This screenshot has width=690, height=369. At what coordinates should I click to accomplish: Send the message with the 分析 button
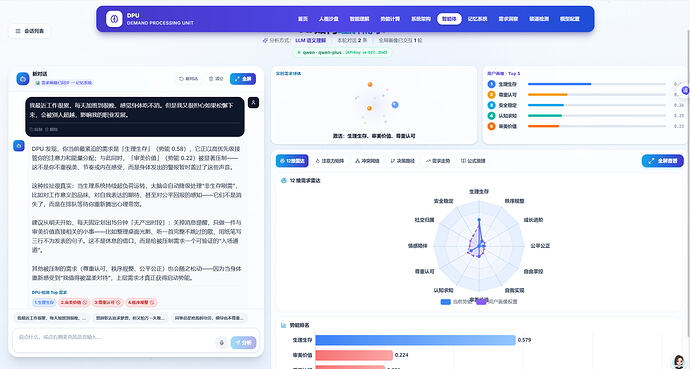[243, 343]
